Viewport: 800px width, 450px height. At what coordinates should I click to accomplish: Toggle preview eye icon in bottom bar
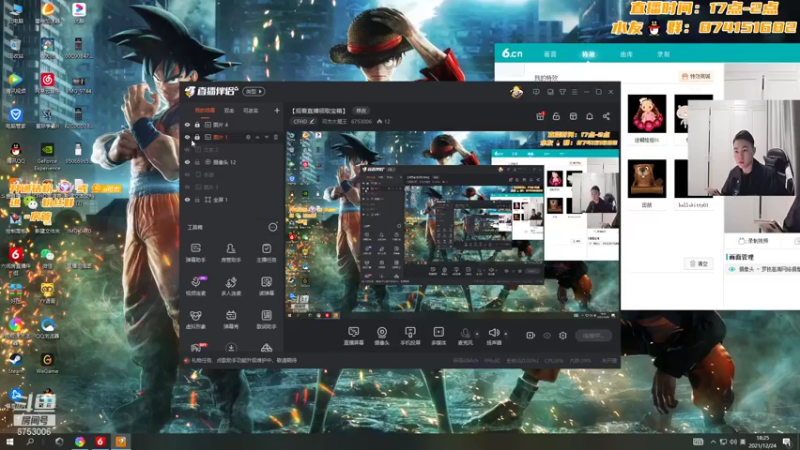(x=547, y=335)
